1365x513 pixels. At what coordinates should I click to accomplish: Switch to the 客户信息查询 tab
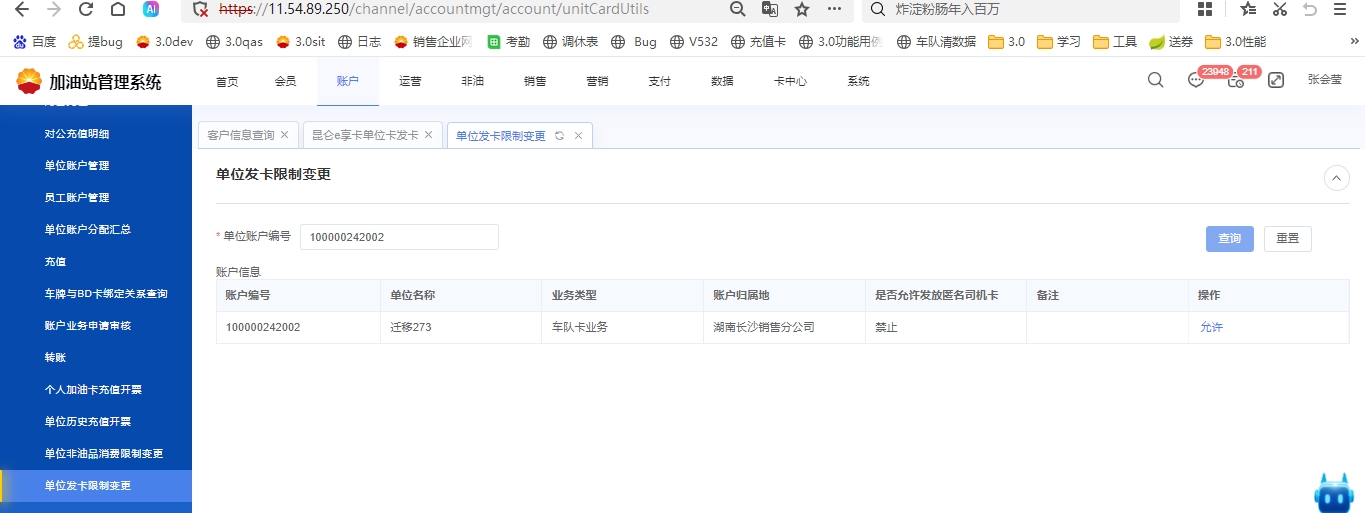[240, 135]
